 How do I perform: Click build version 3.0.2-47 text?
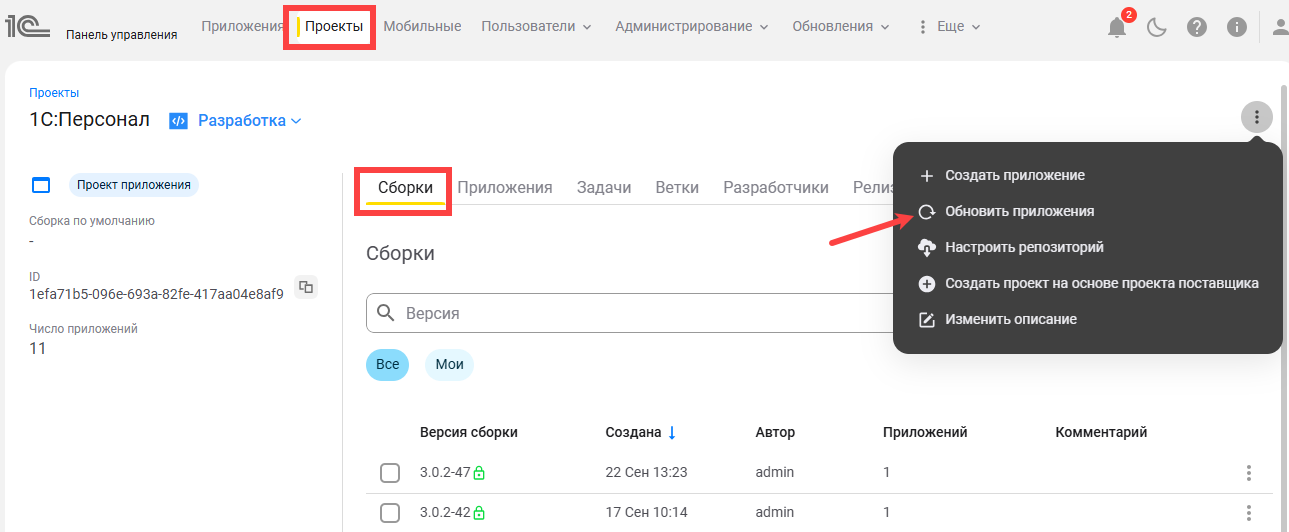445,472
